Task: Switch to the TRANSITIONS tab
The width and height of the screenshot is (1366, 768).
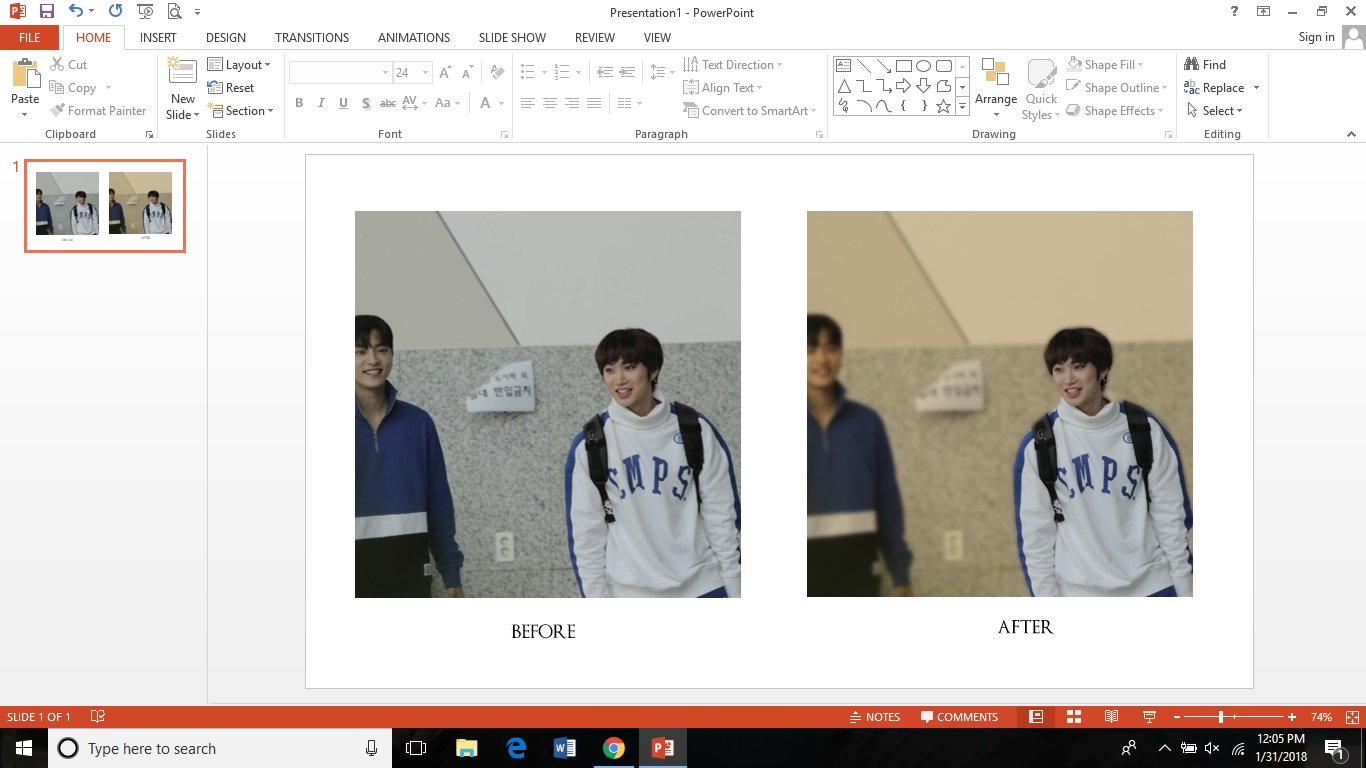Action: [x=312, y=37]
